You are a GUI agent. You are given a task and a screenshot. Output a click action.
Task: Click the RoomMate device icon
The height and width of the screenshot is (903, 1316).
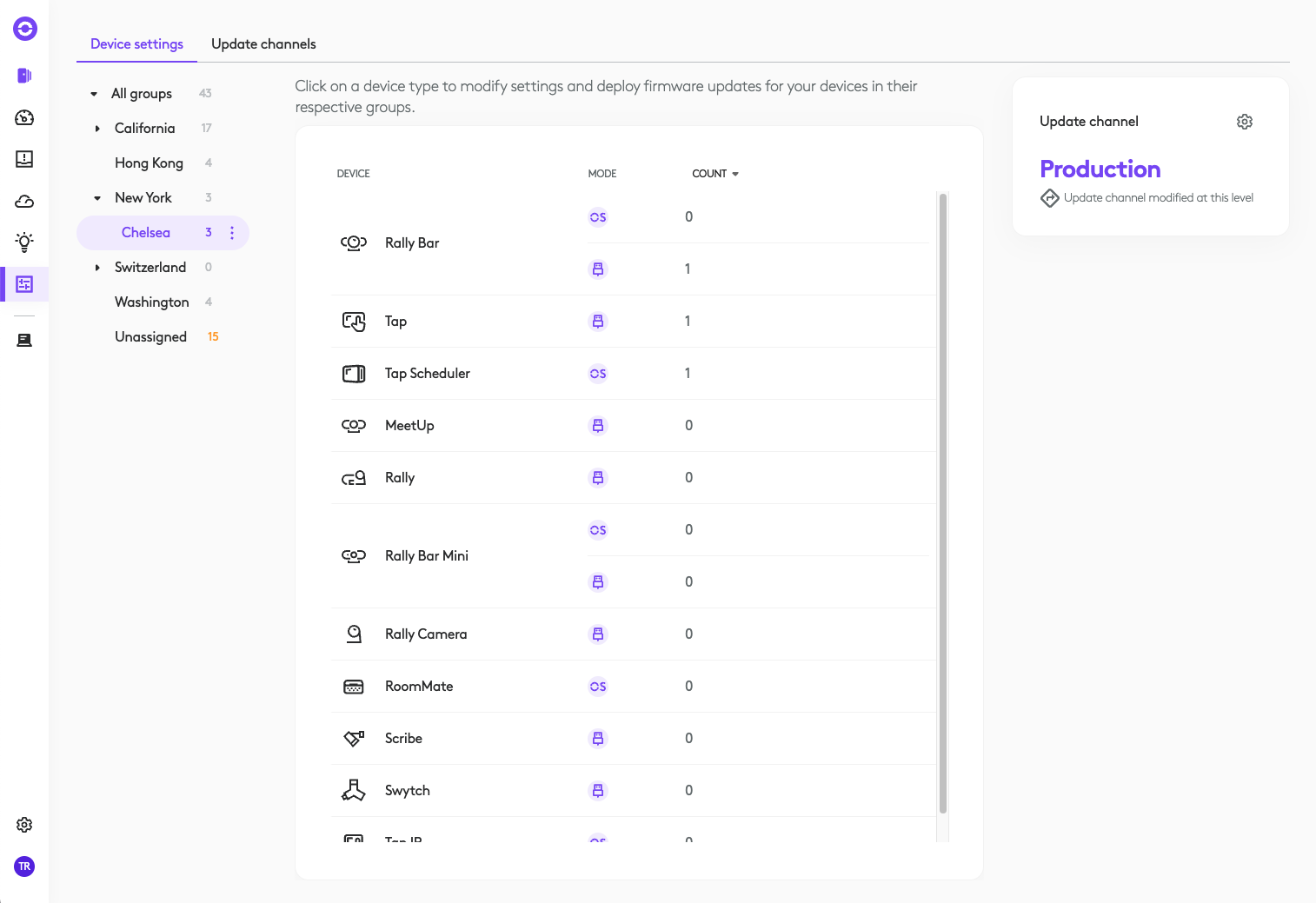(354, 687)
